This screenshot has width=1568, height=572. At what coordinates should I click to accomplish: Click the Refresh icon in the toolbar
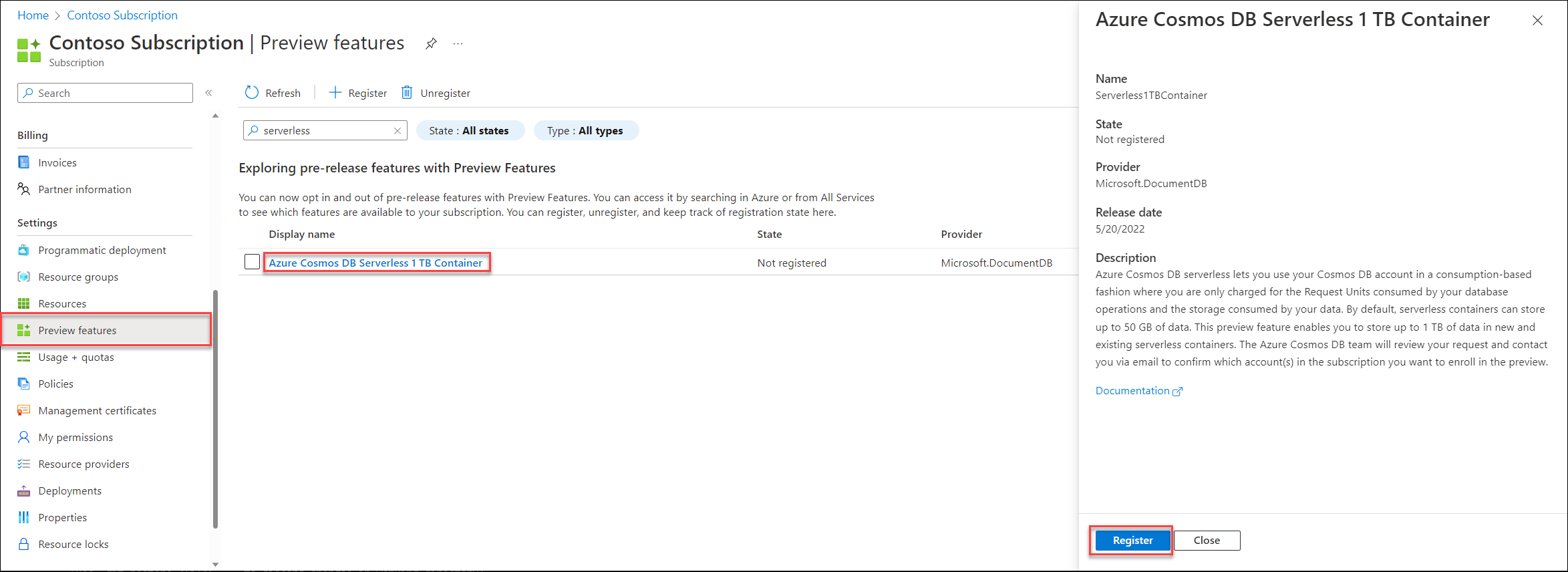252,93
